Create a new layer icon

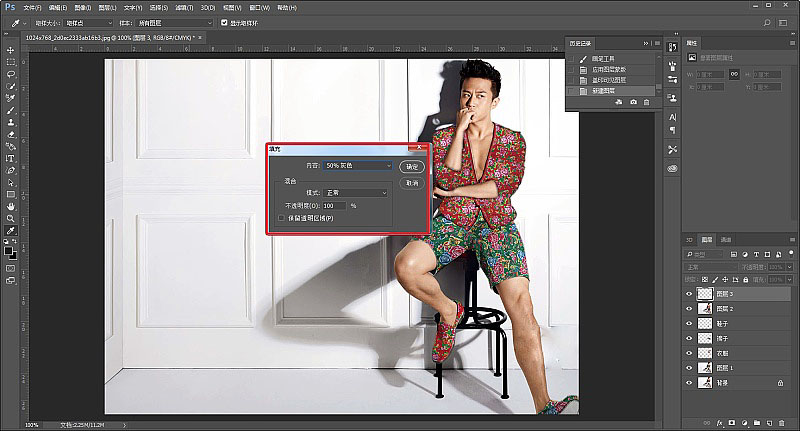(769, 423)
